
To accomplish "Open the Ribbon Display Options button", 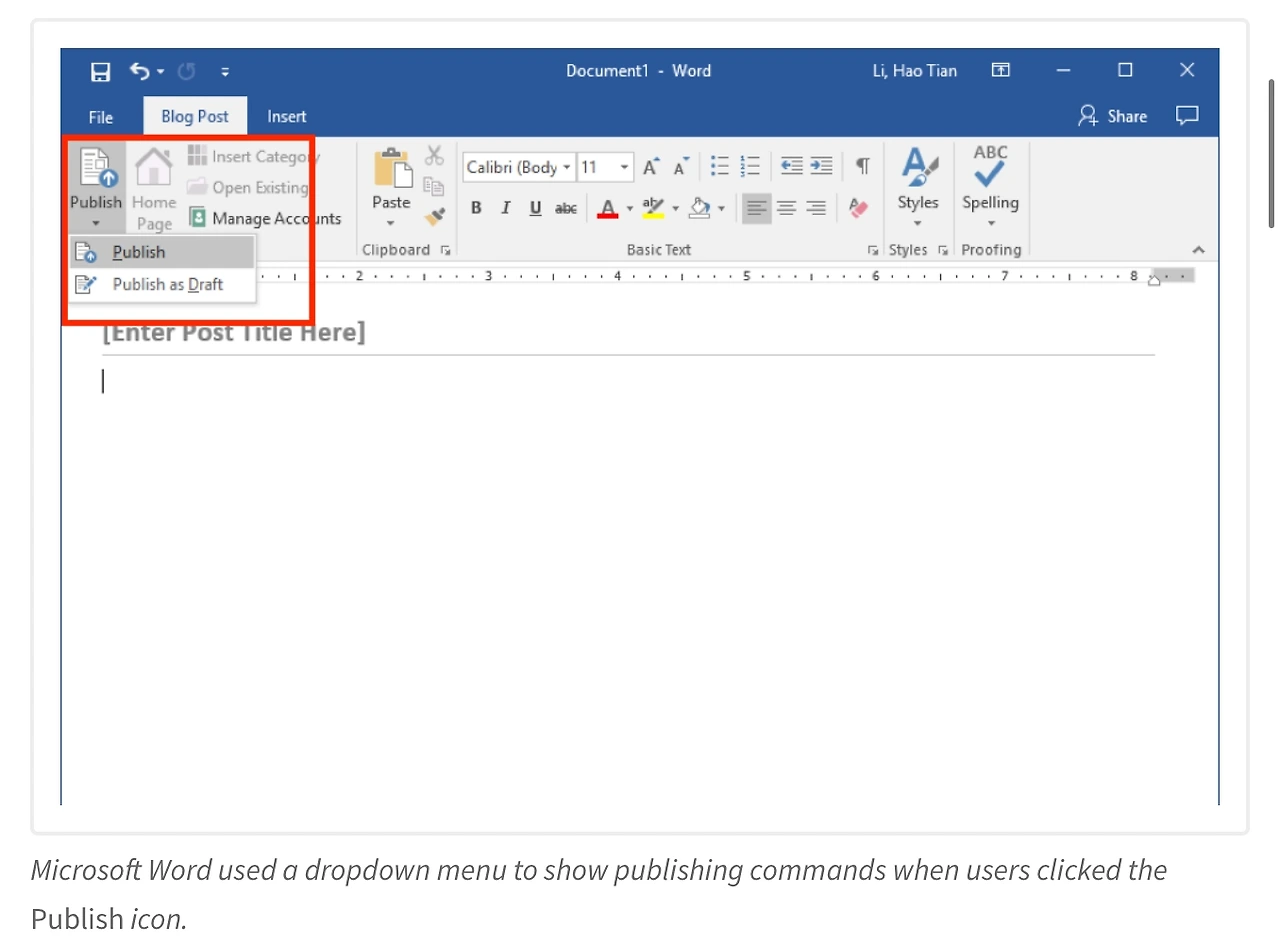I will coord(1000,71).
